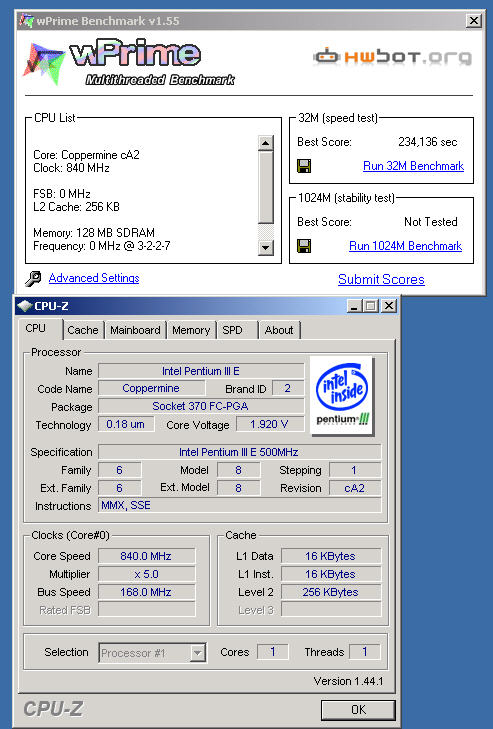493x729 pixels.
Task: Click the Brand ID value '2'
Action: (x=288, y=388)
